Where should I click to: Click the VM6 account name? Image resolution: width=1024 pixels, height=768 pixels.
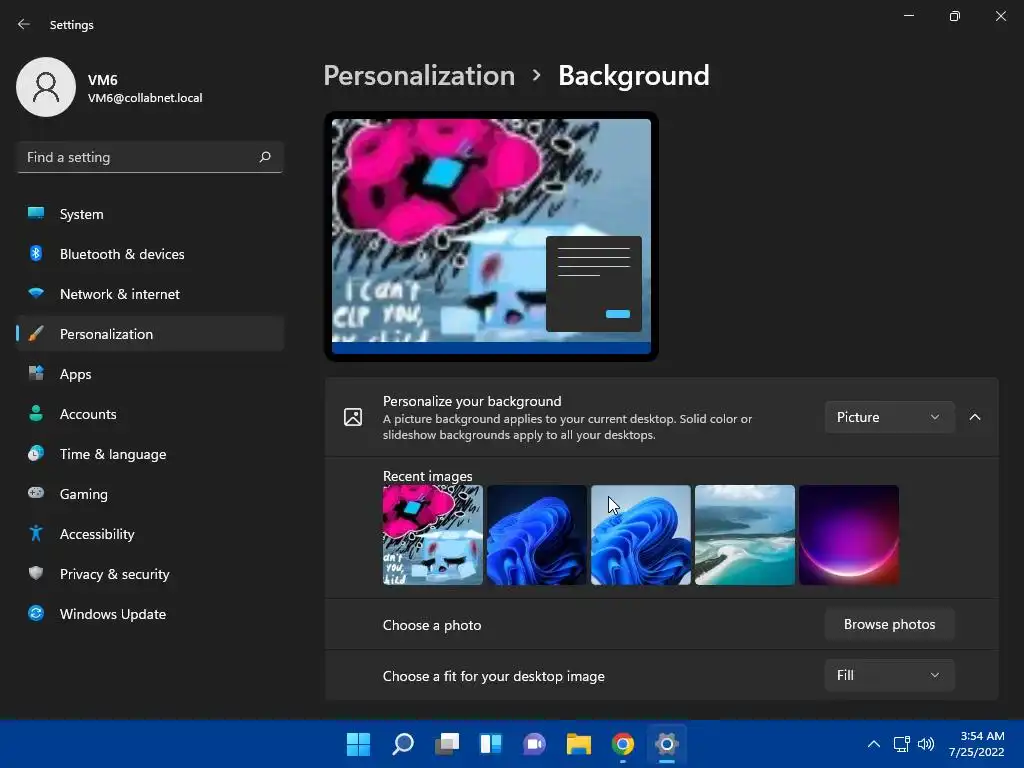103,80
